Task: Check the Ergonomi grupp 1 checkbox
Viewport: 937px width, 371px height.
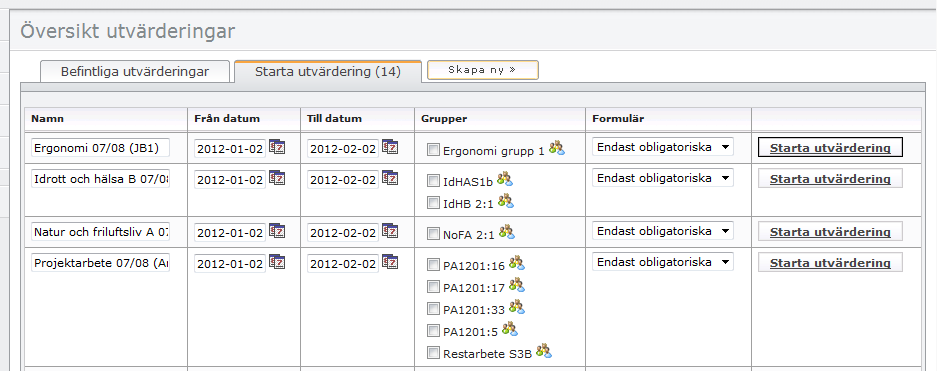Action: [x=433, y=150]
